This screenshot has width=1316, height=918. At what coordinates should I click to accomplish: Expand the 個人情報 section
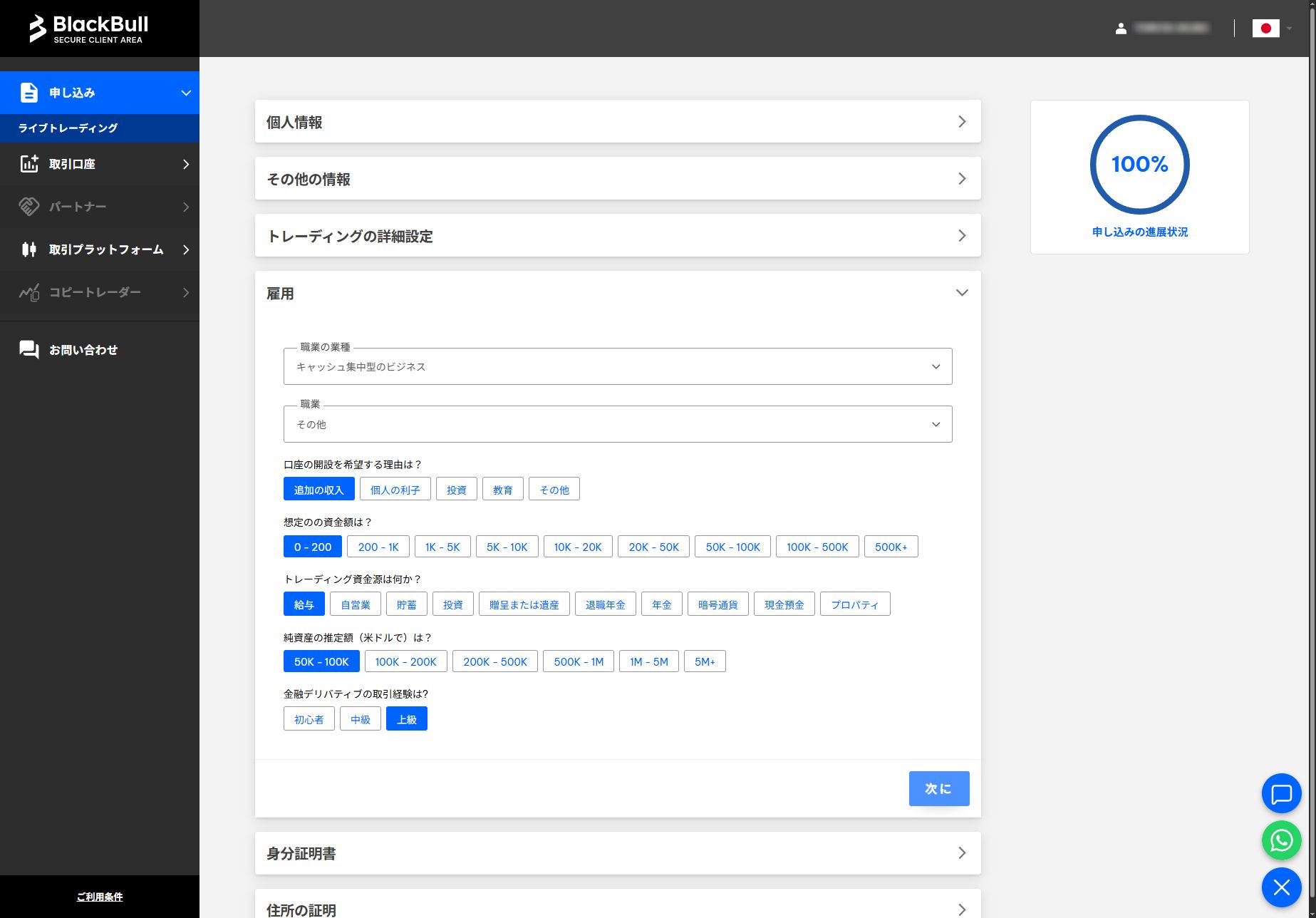pos(617,121)
